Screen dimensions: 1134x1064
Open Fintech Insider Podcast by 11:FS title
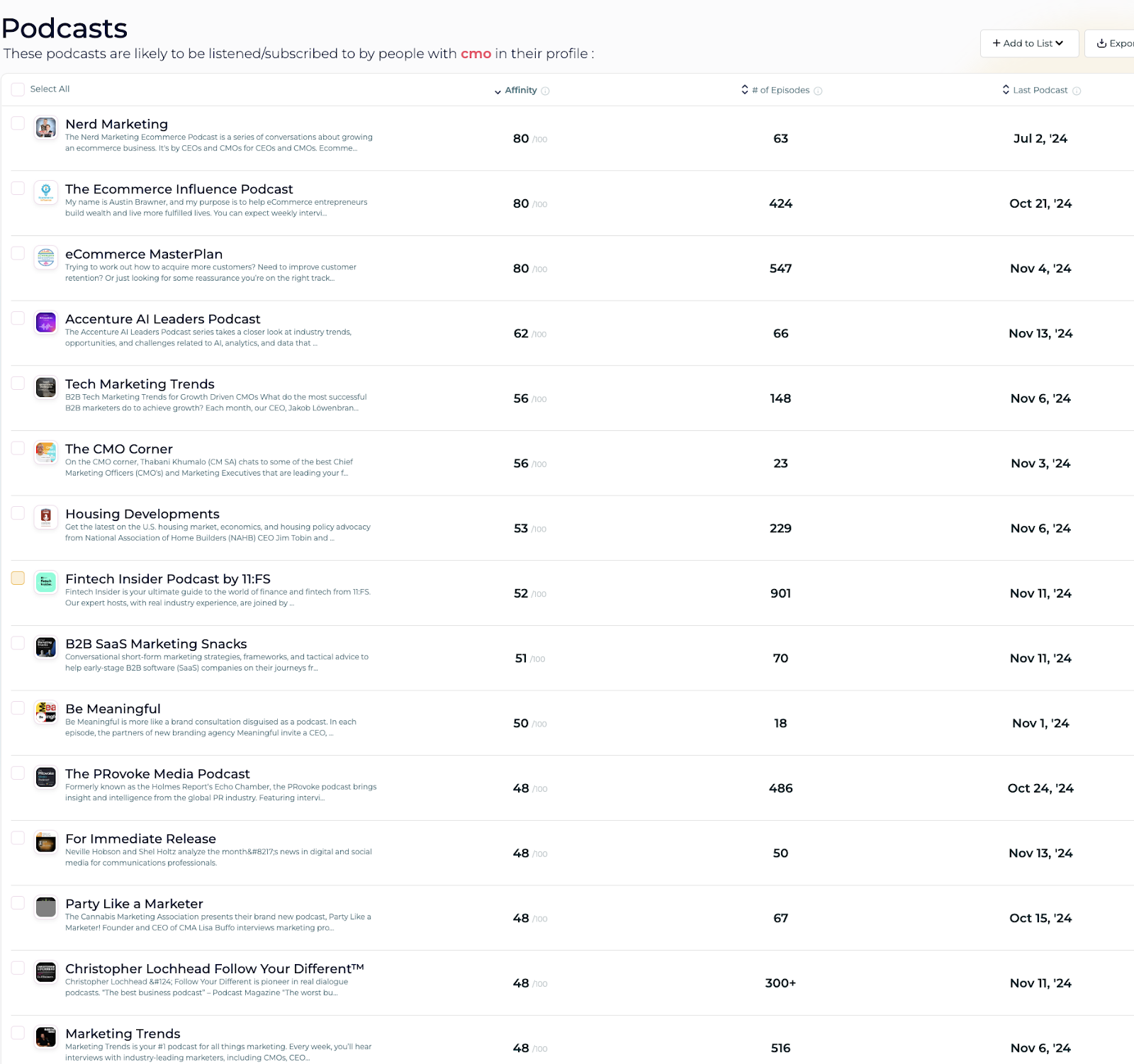pos(168,579)
